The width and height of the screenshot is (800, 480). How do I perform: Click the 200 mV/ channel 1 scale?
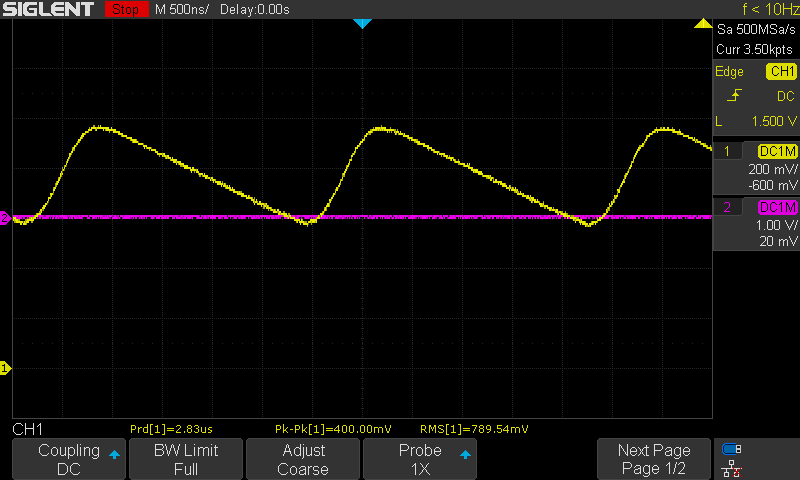(x=772, y=169)
